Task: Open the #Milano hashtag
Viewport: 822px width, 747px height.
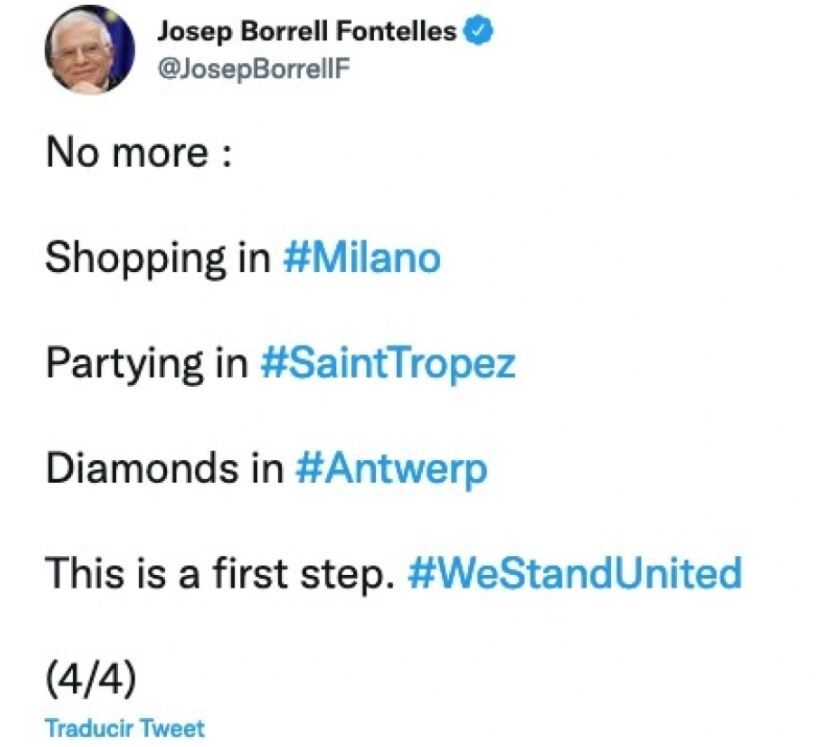Action: click(x=362, y=259)
